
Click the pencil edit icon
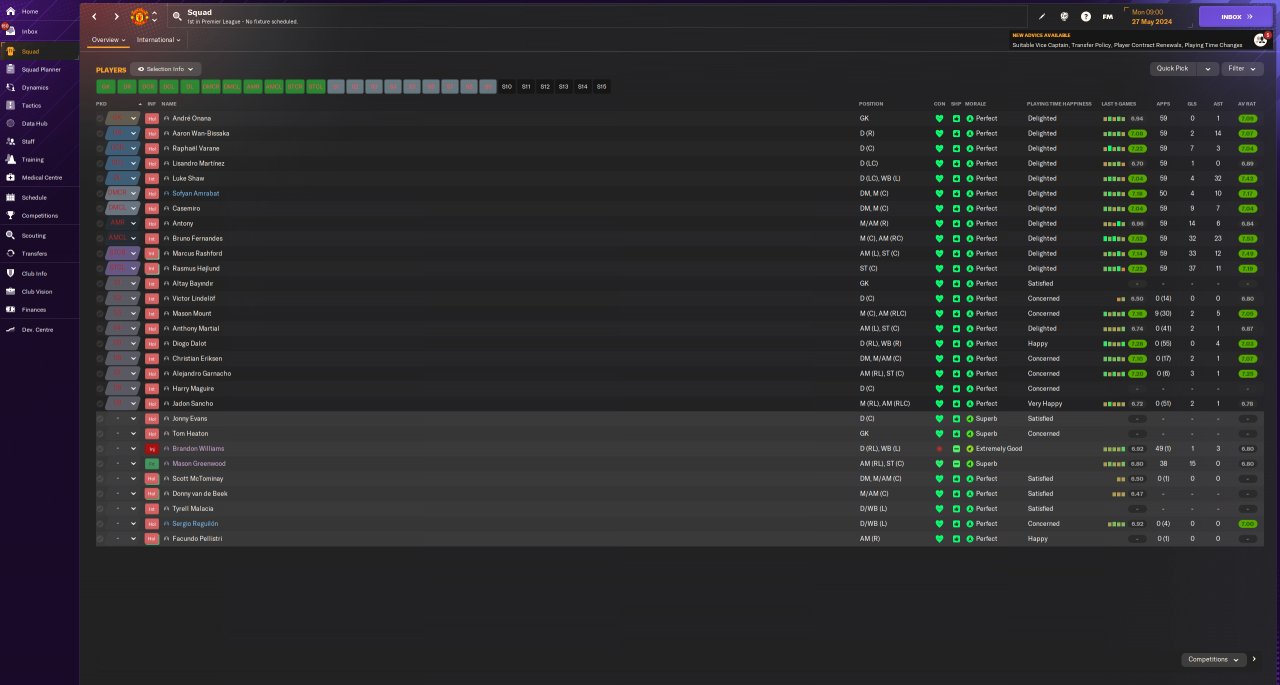(x=1042, y=16)
